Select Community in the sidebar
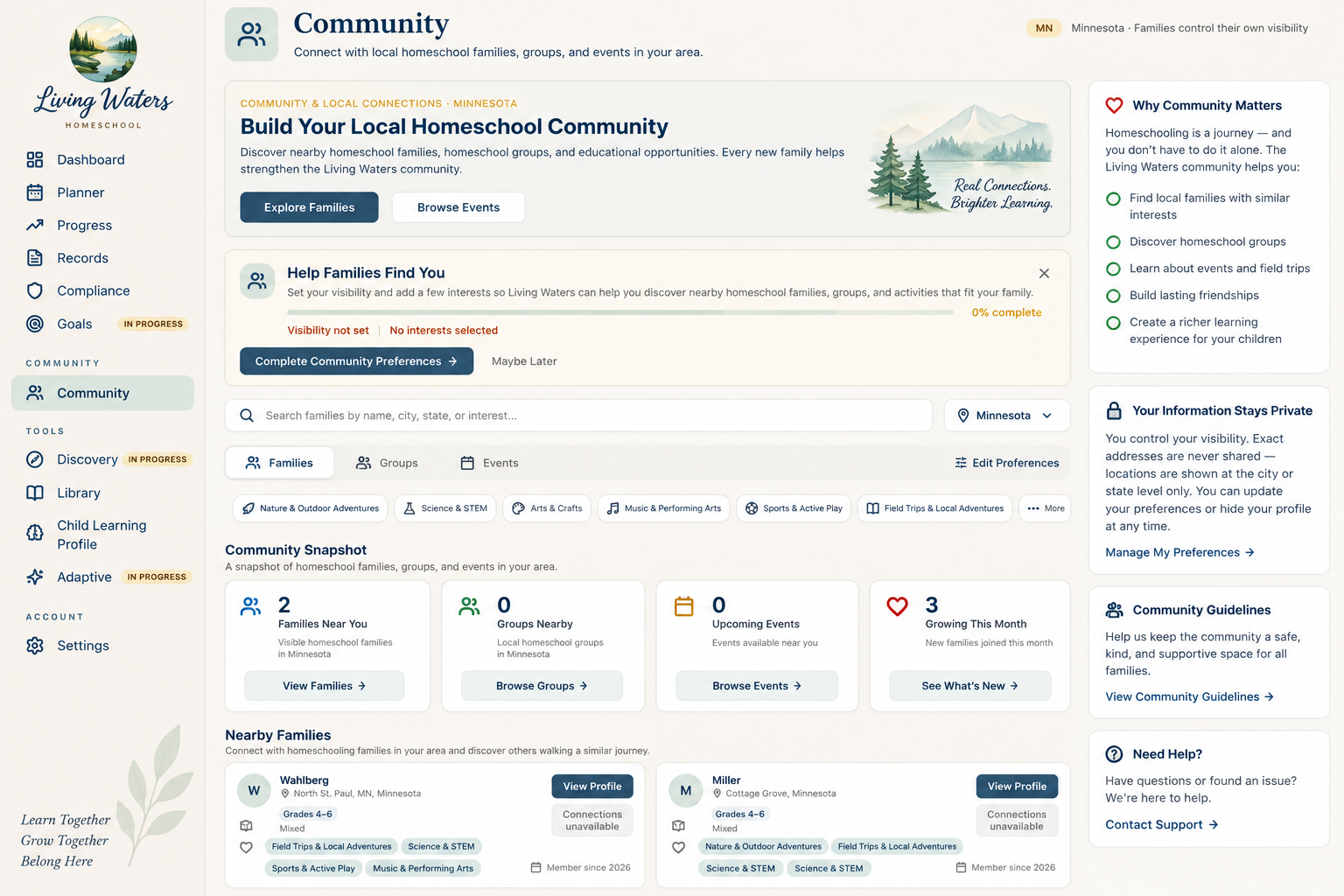The height and width of the screenshot is (896, 1344). pos(102,393)
